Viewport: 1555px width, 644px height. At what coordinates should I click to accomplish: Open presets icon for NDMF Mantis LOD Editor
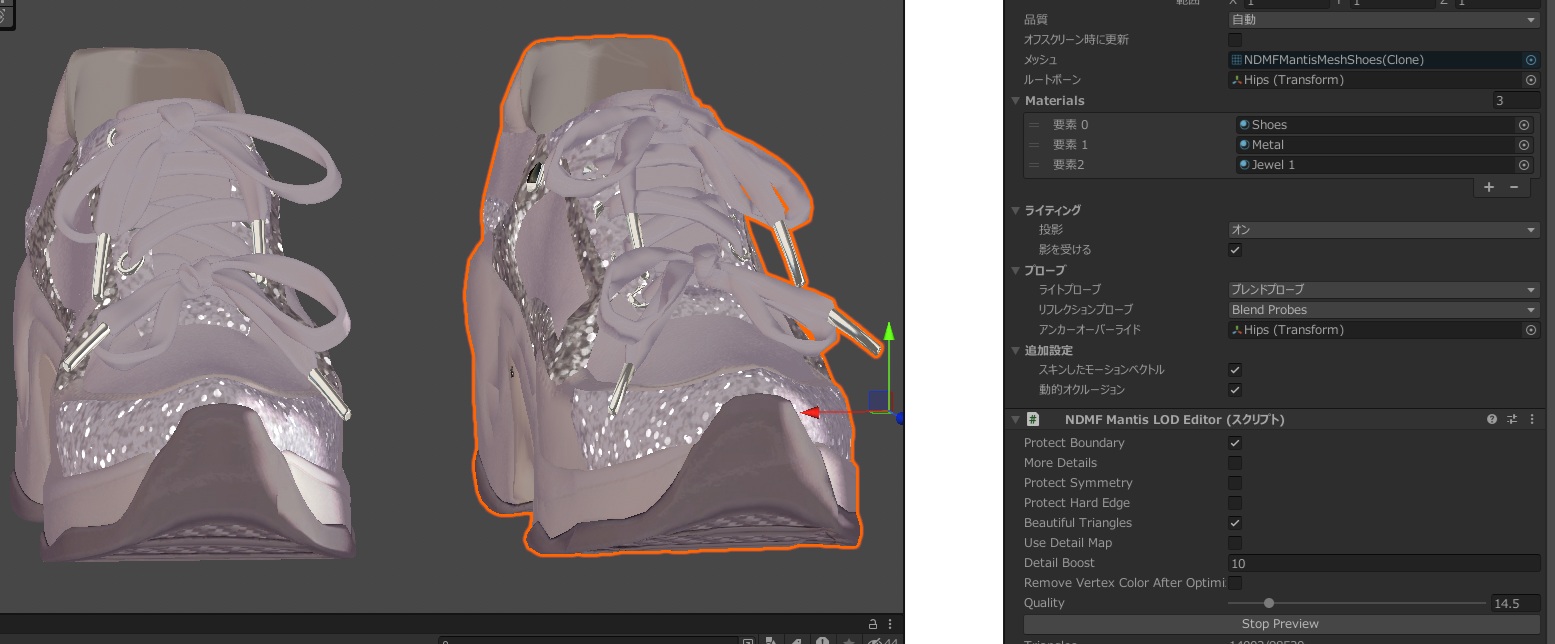pyautogui.click(x=1512, y=420)
